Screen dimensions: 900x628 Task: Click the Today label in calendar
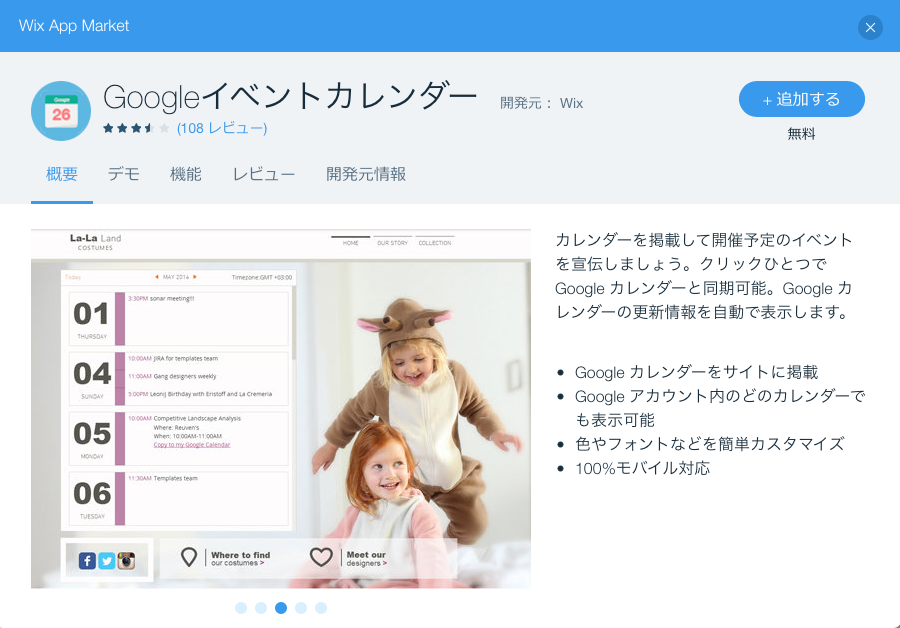[73, 277]
